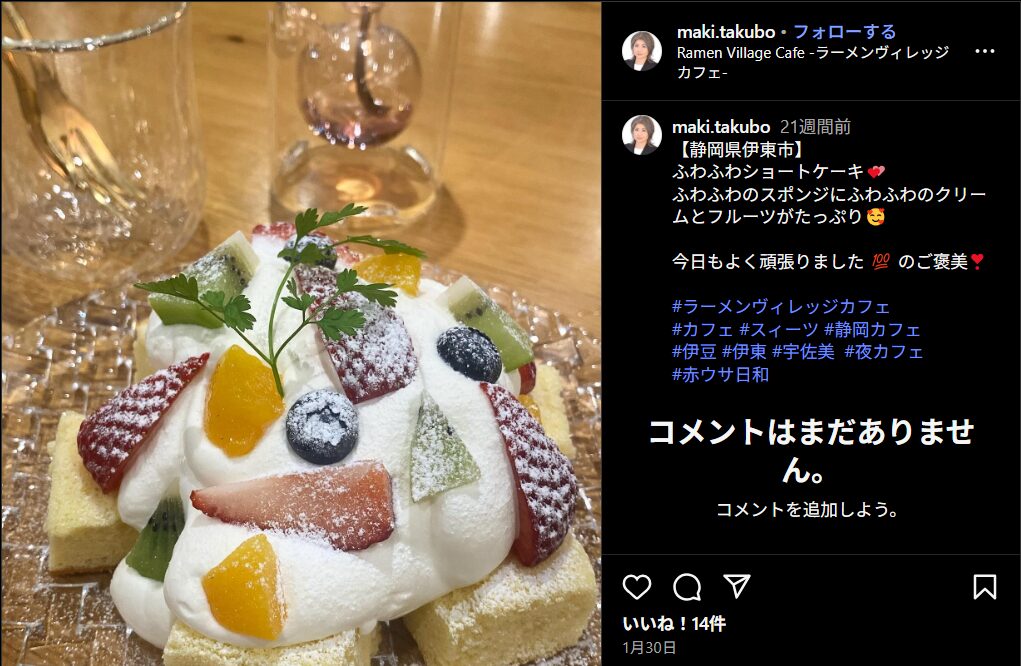Share the post via paper plane icon
The image size is (1021, 666).
pos(737,587)
